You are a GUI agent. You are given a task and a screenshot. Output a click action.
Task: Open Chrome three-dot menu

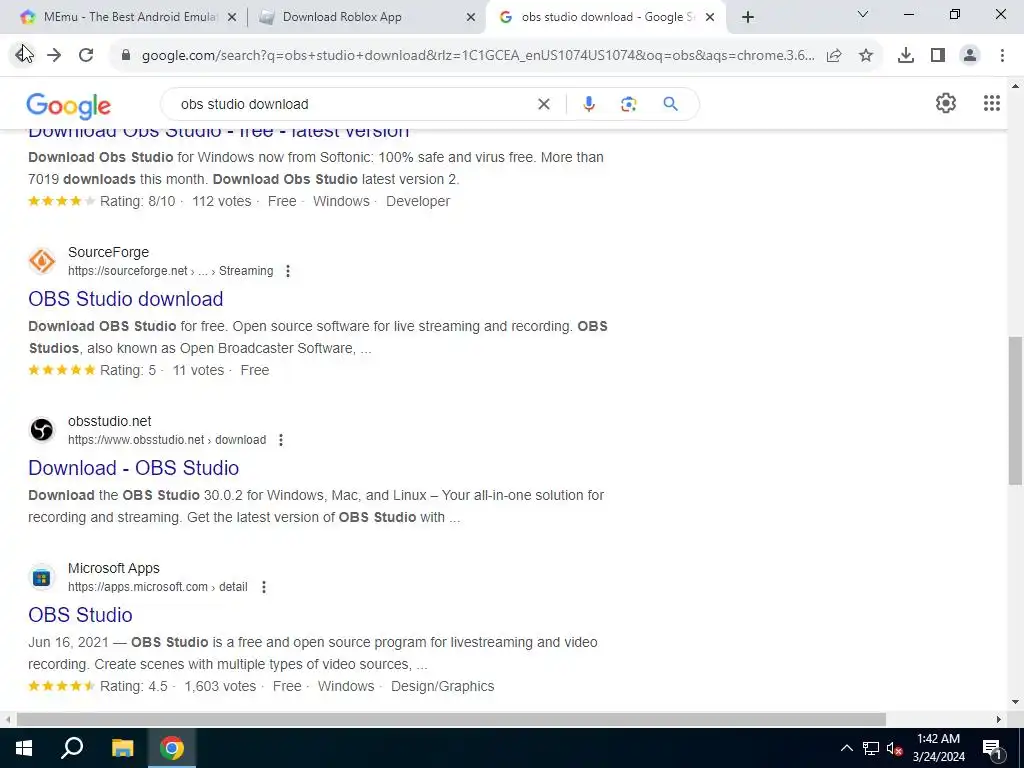click(1002, 56)
